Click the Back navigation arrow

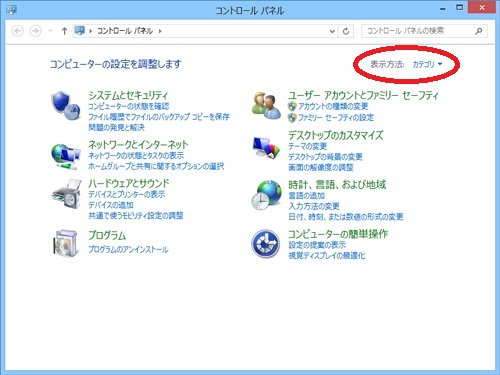tap(17, 31)
